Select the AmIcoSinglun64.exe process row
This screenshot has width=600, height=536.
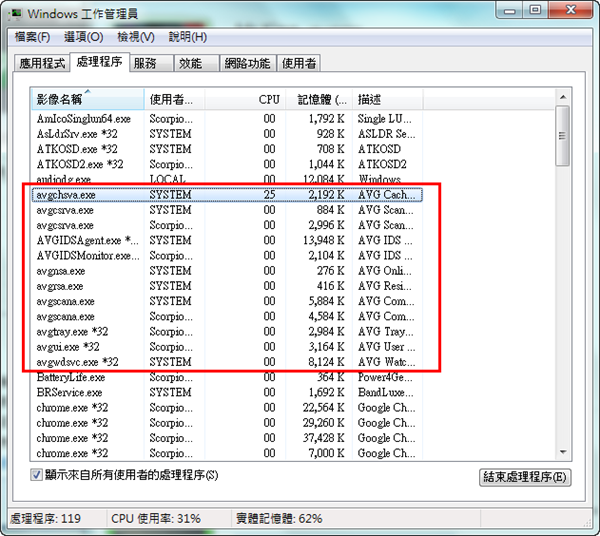point(227,119)
